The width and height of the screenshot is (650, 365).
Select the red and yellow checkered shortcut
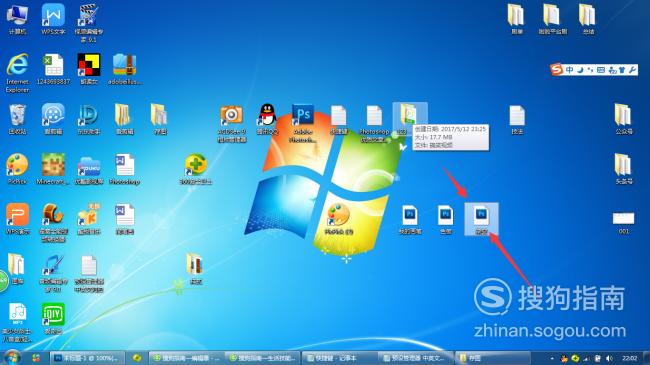pyautogui.click(x=89, y=69)
